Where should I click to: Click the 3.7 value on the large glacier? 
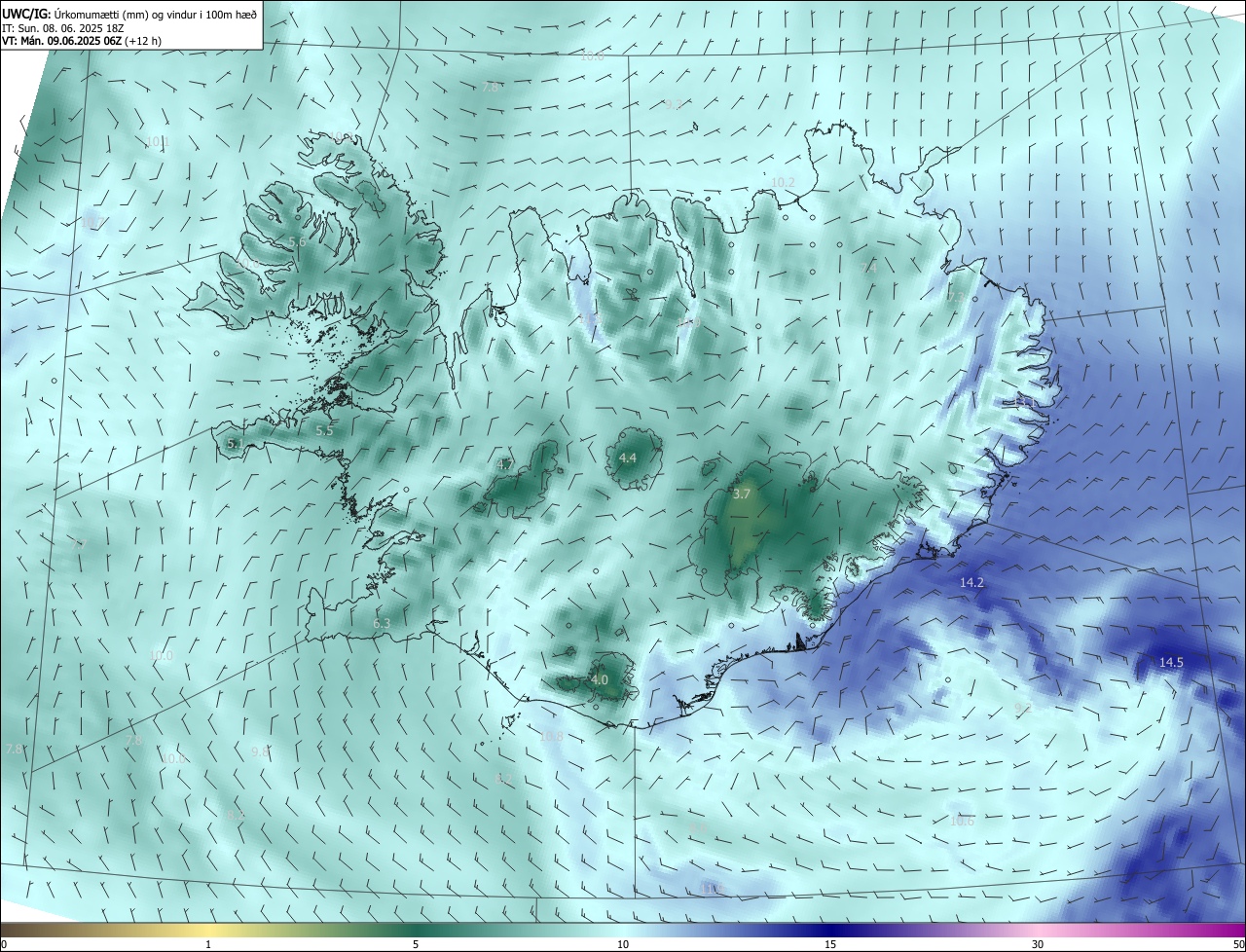tap(742, 494)
